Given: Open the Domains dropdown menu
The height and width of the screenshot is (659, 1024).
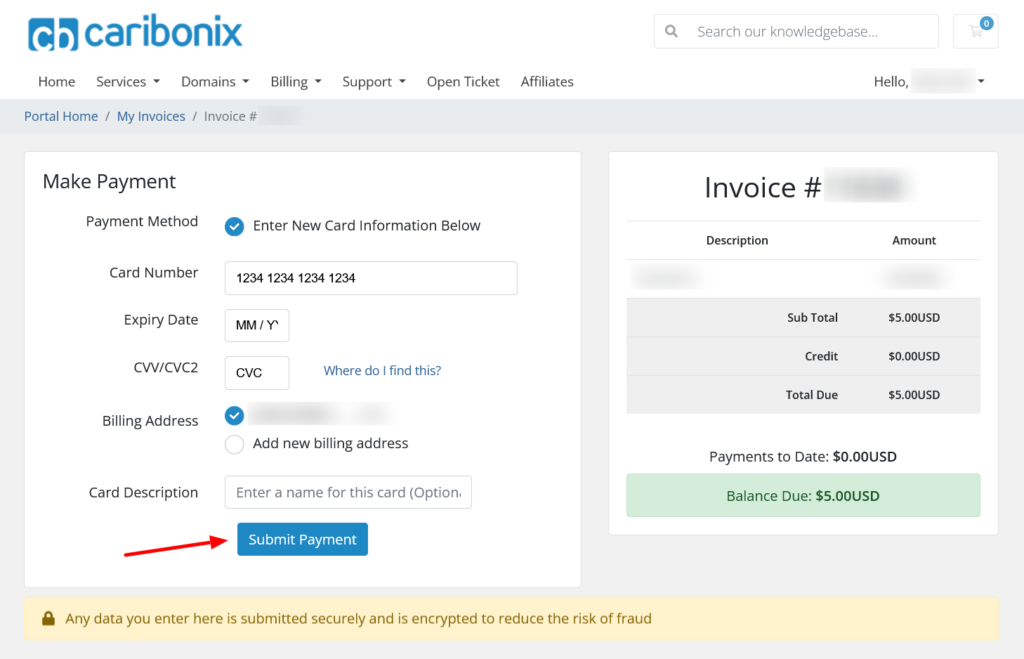Looking at the screenshot, I should coord(214,82).
